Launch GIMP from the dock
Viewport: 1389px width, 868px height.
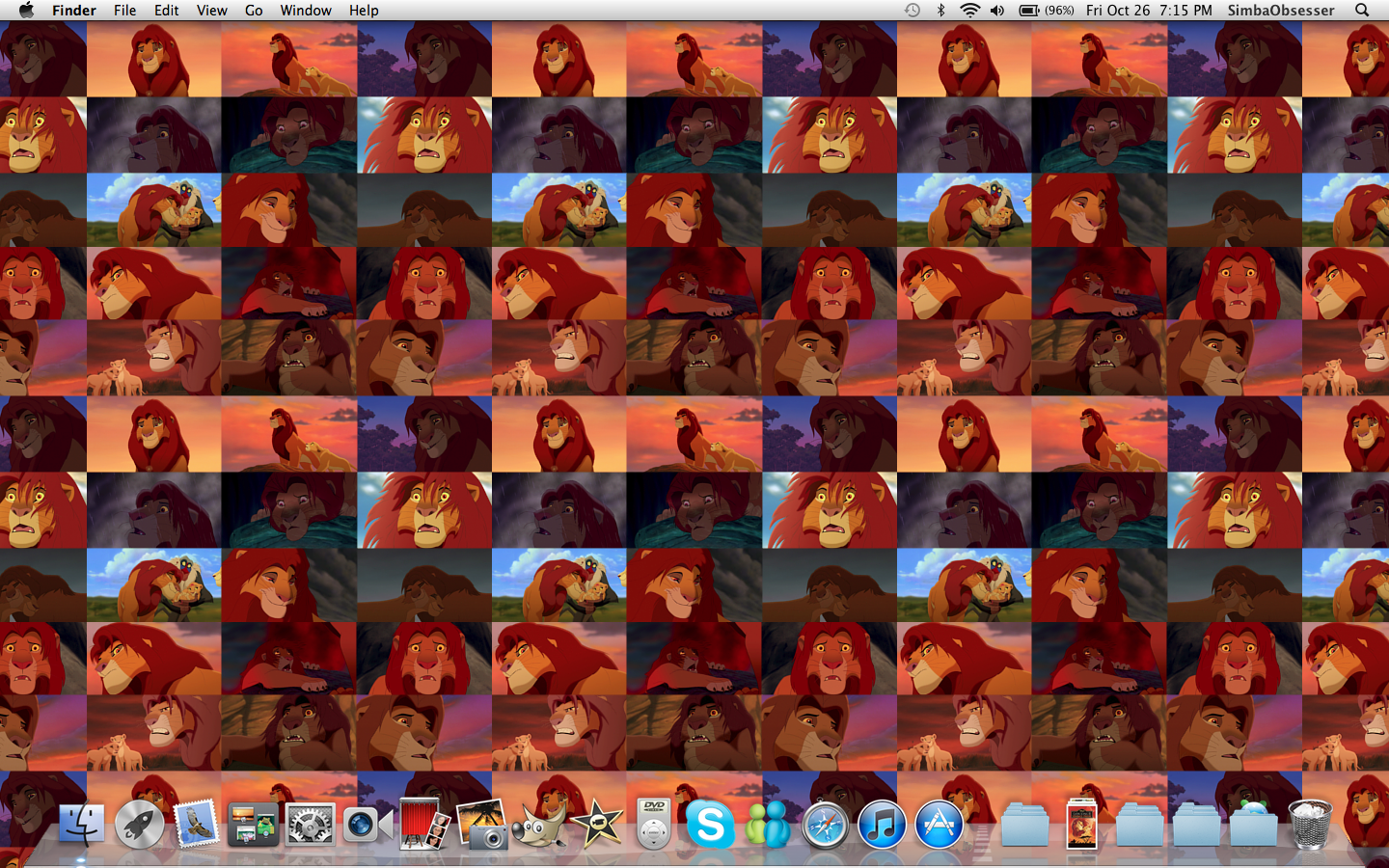538,826
